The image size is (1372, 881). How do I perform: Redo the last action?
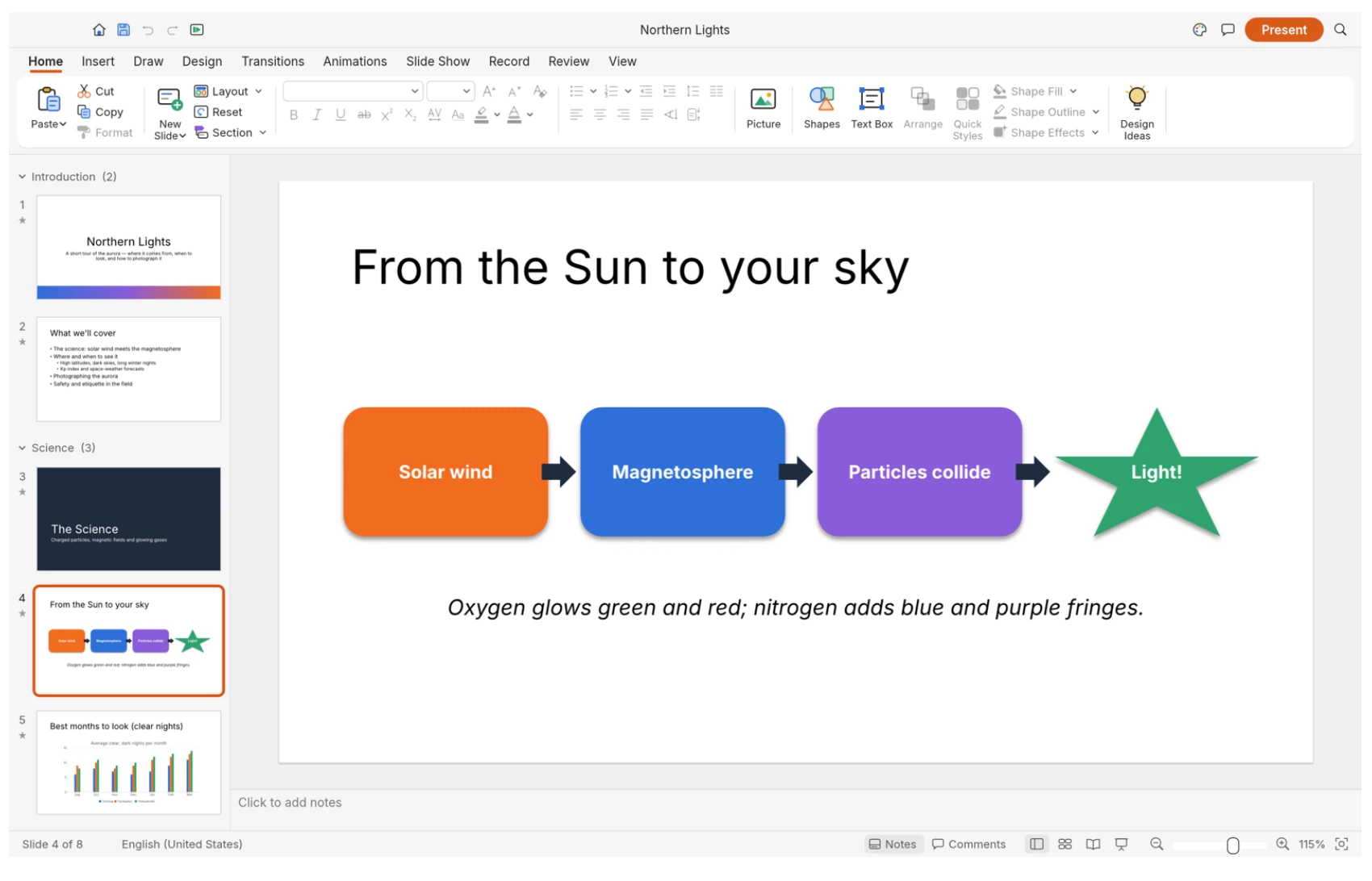(172, 30)
